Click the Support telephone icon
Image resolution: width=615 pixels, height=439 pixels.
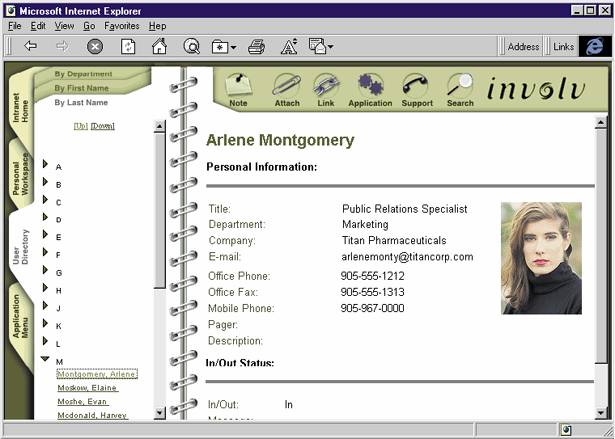pyautogui.click(x=415, y=88)
